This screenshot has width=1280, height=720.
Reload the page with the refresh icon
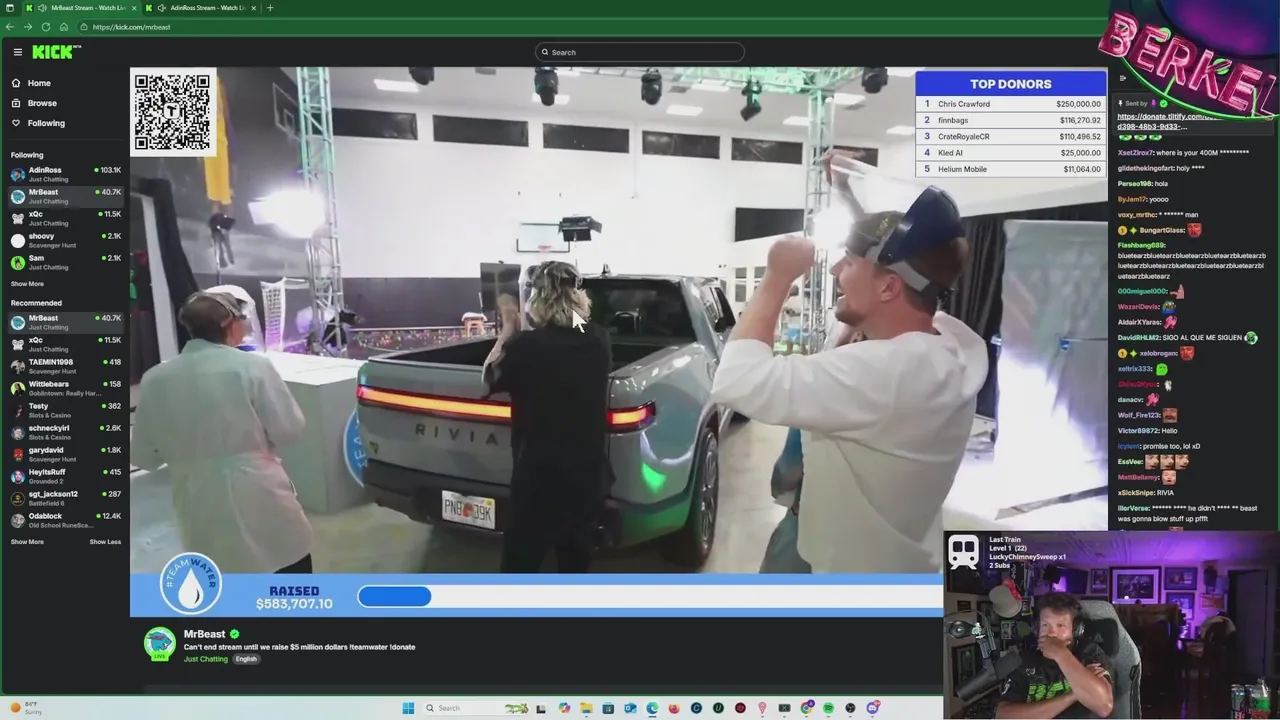pos(46,27)
